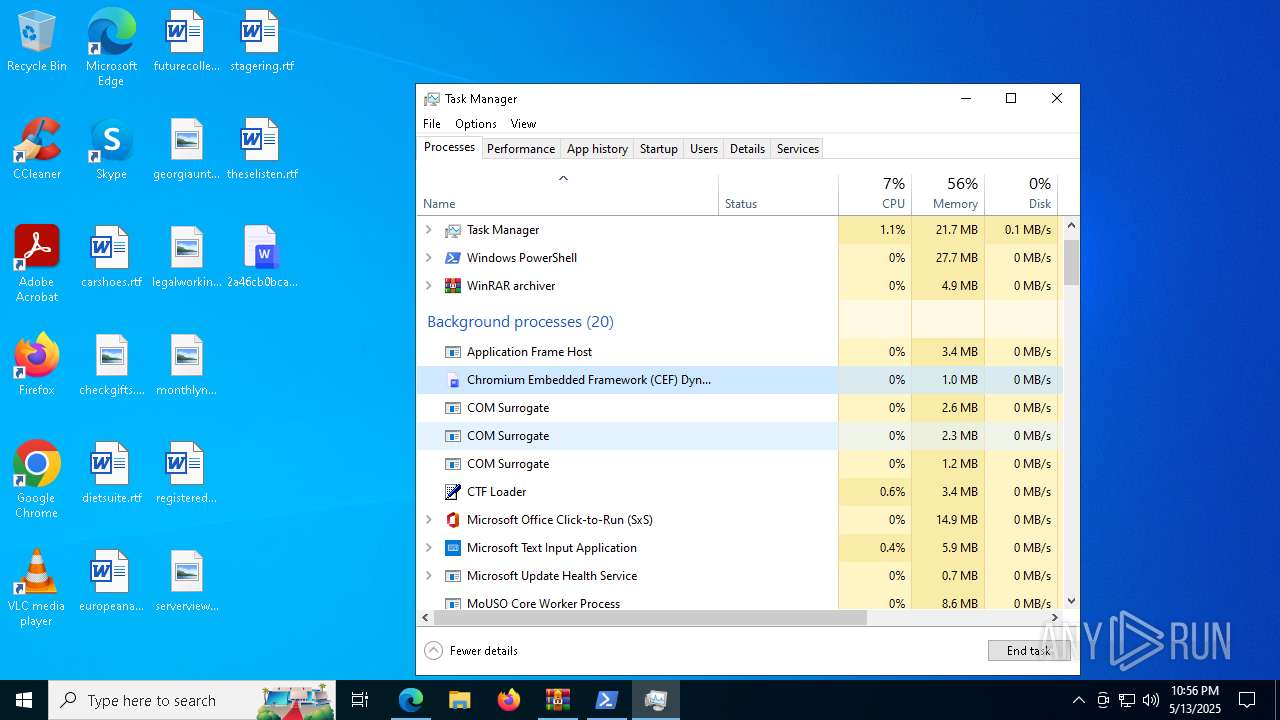Click the Microsoft Update Health Service icon
This screenshot has height=720, width=1280.
(x=453, y=576)
